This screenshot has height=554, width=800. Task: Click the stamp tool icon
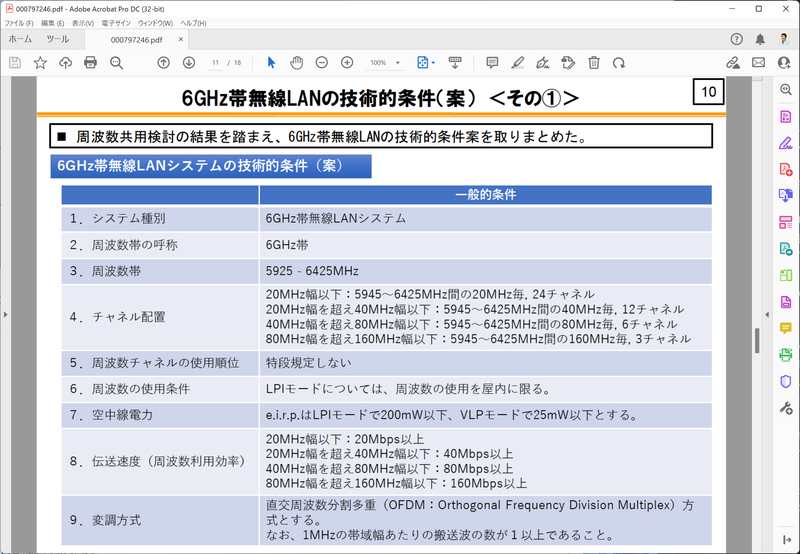click(568, 63)
